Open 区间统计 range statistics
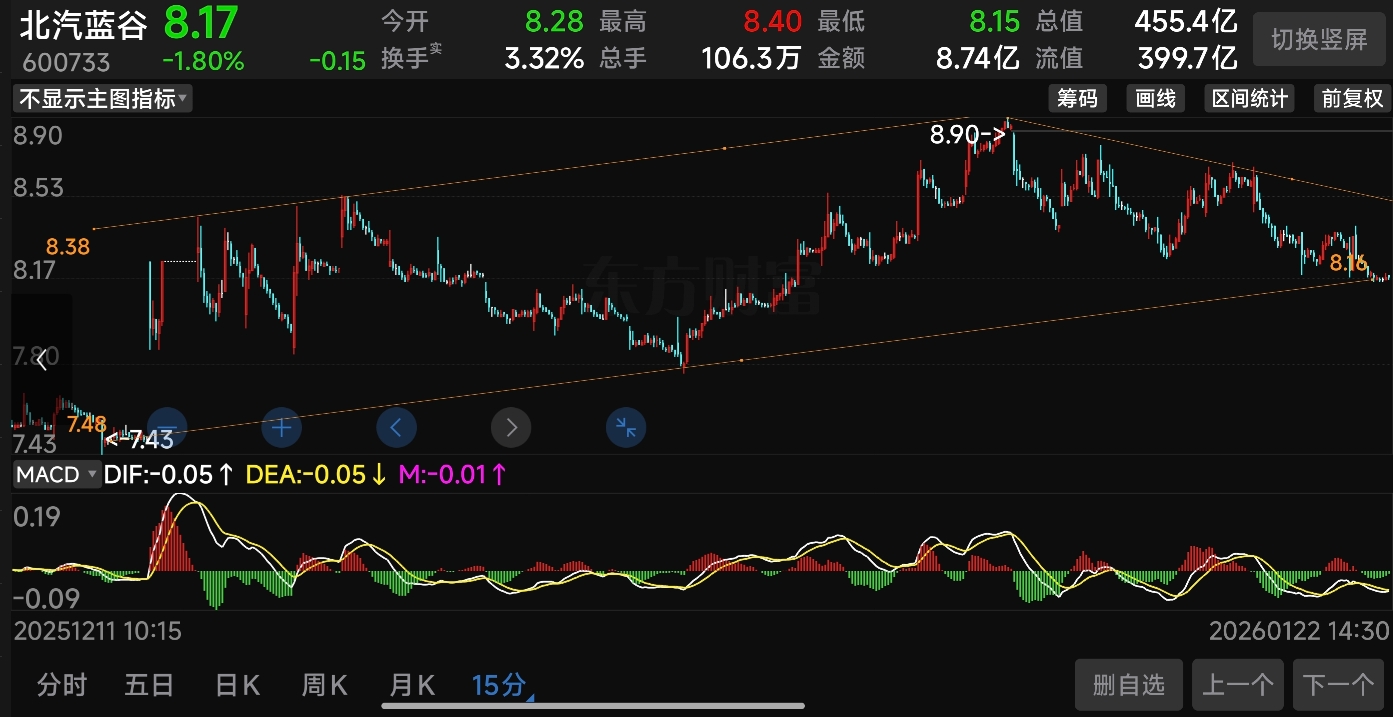This screenshot has height=717, width=1393. coord(1250,98)
